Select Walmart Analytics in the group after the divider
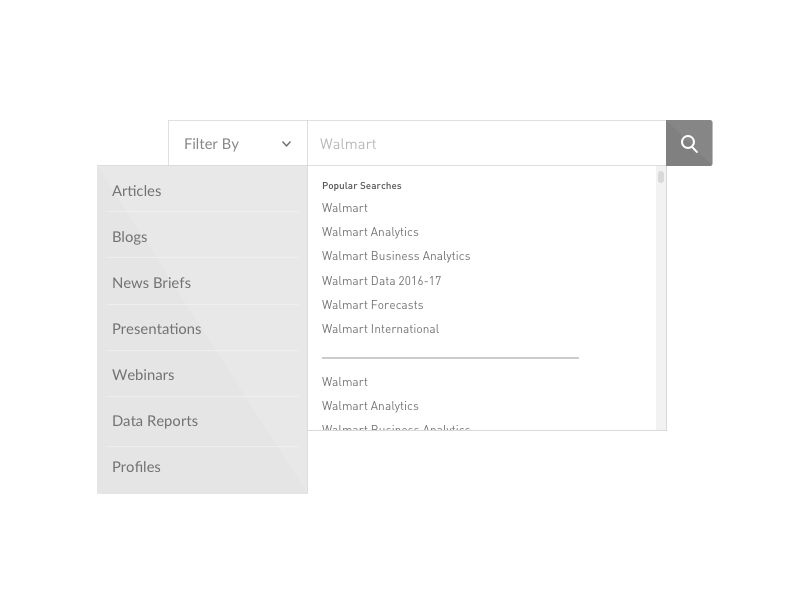 tap(370, 406)
